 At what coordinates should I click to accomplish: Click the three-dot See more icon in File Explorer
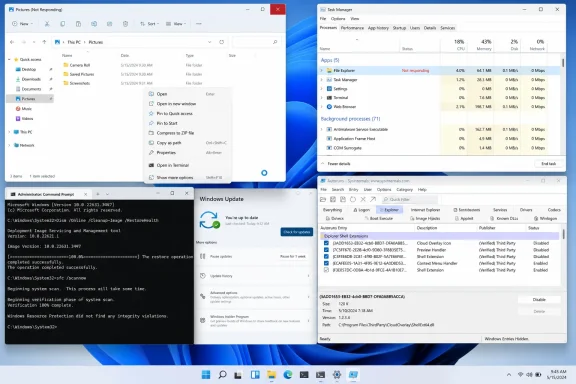[x=199, y=24]
